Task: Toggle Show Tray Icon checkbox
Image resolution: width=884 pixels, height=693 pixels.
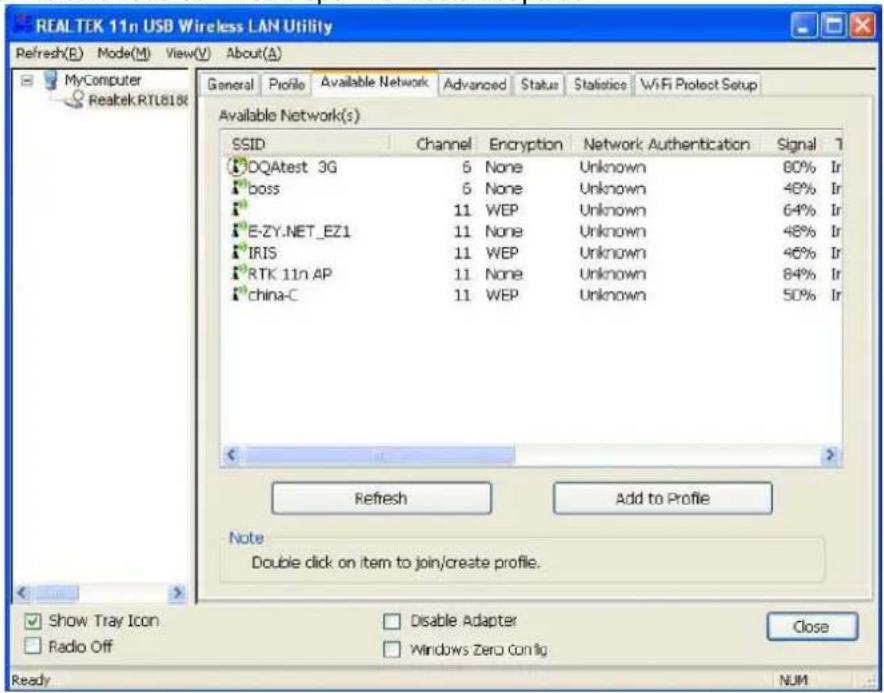Action: 33,621
